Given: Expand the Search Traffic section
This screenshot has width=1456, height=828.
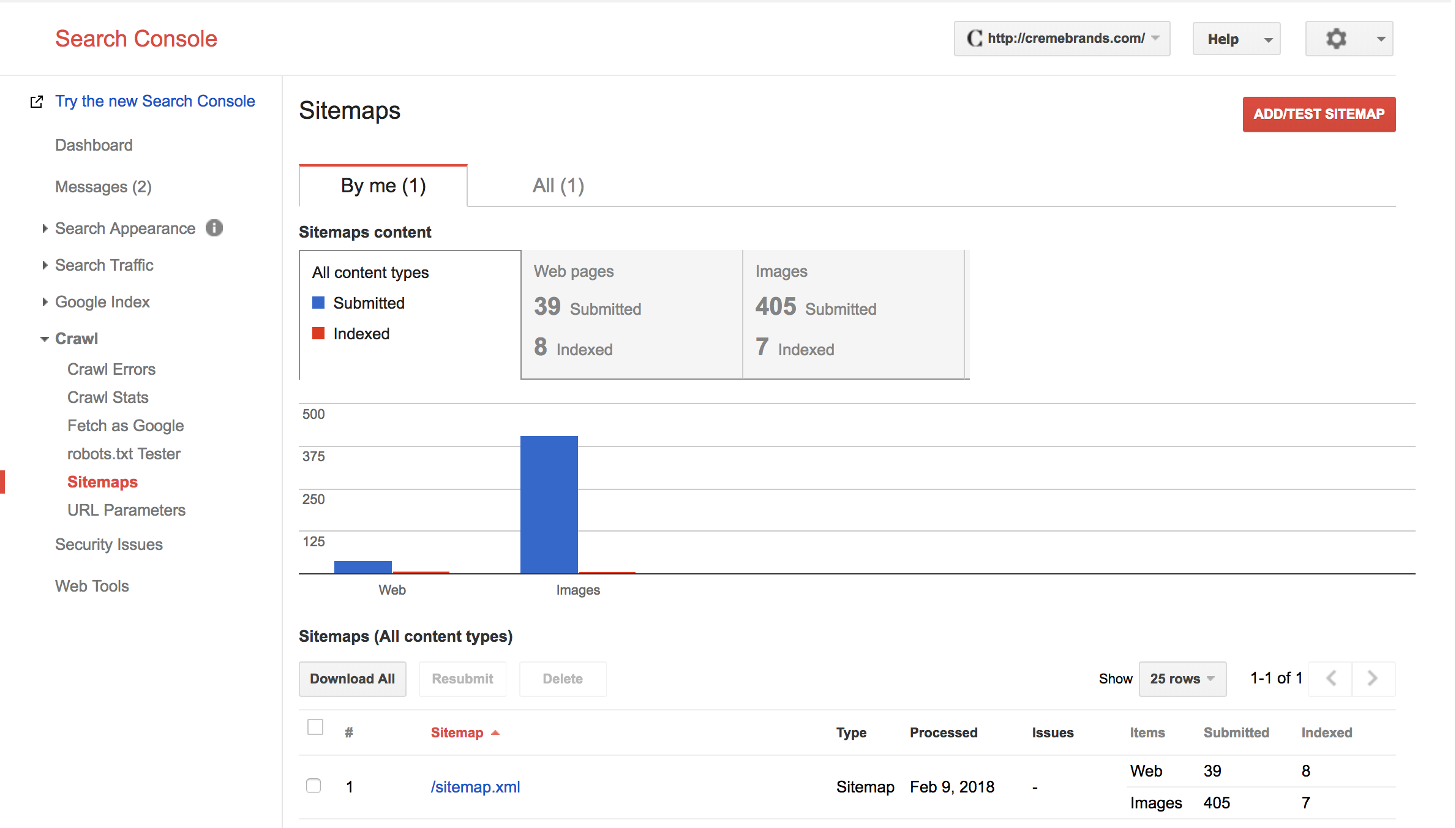Looking at the screenshot, I should 104,265.
